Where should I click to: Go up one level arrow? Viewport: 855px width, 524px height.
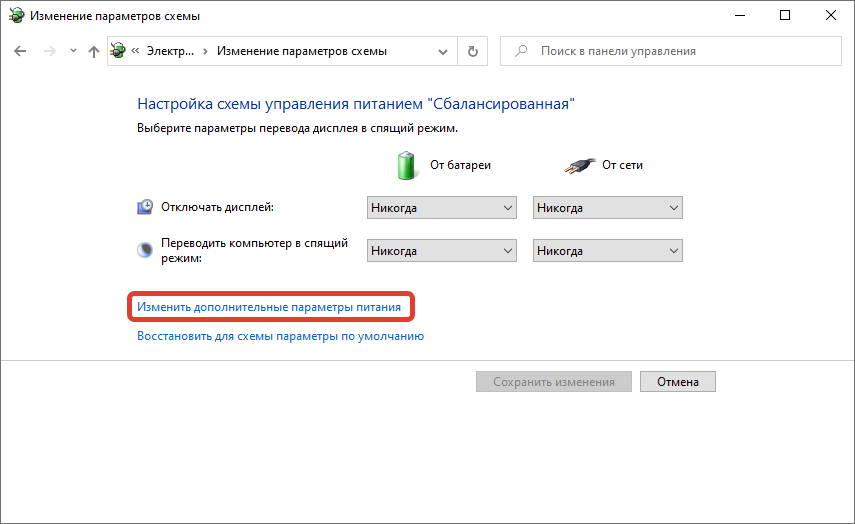coord(94,51)
